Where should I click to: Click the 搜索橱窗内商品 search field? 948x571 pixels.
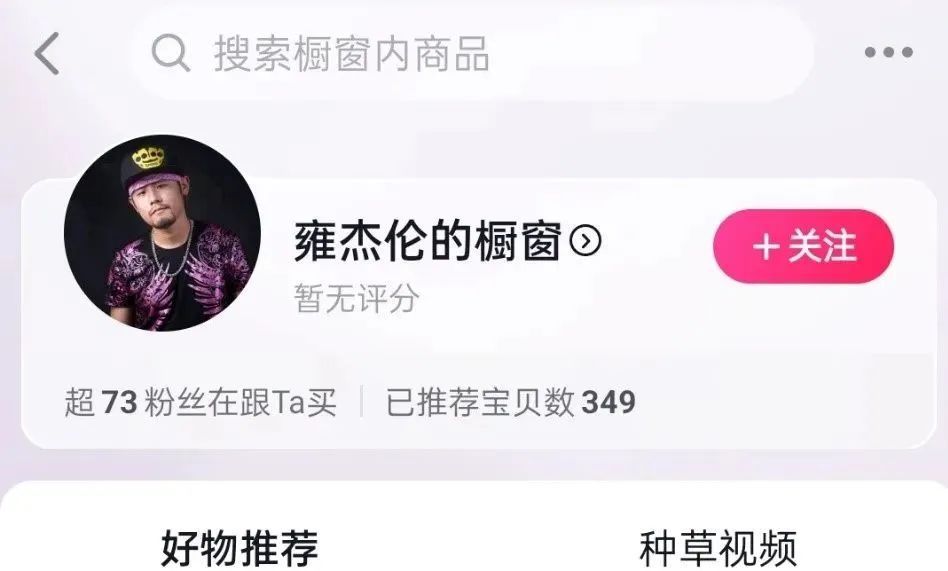(472, 53)
